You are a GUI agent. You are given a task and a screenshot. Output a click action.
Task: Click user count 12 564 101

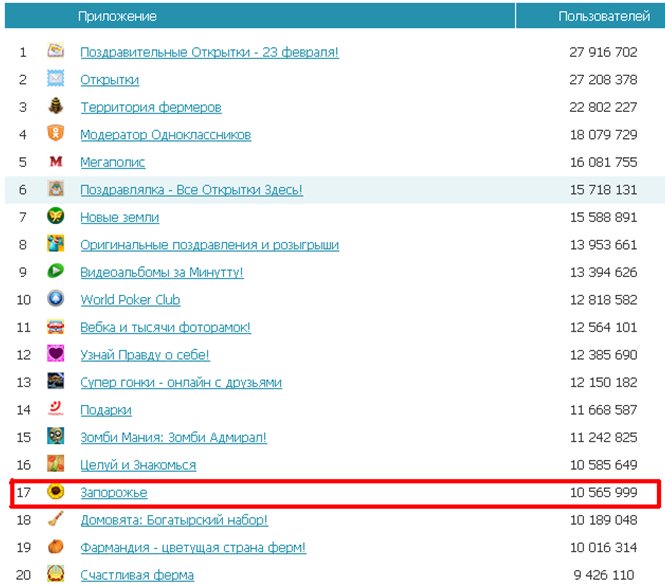point(603,327)
